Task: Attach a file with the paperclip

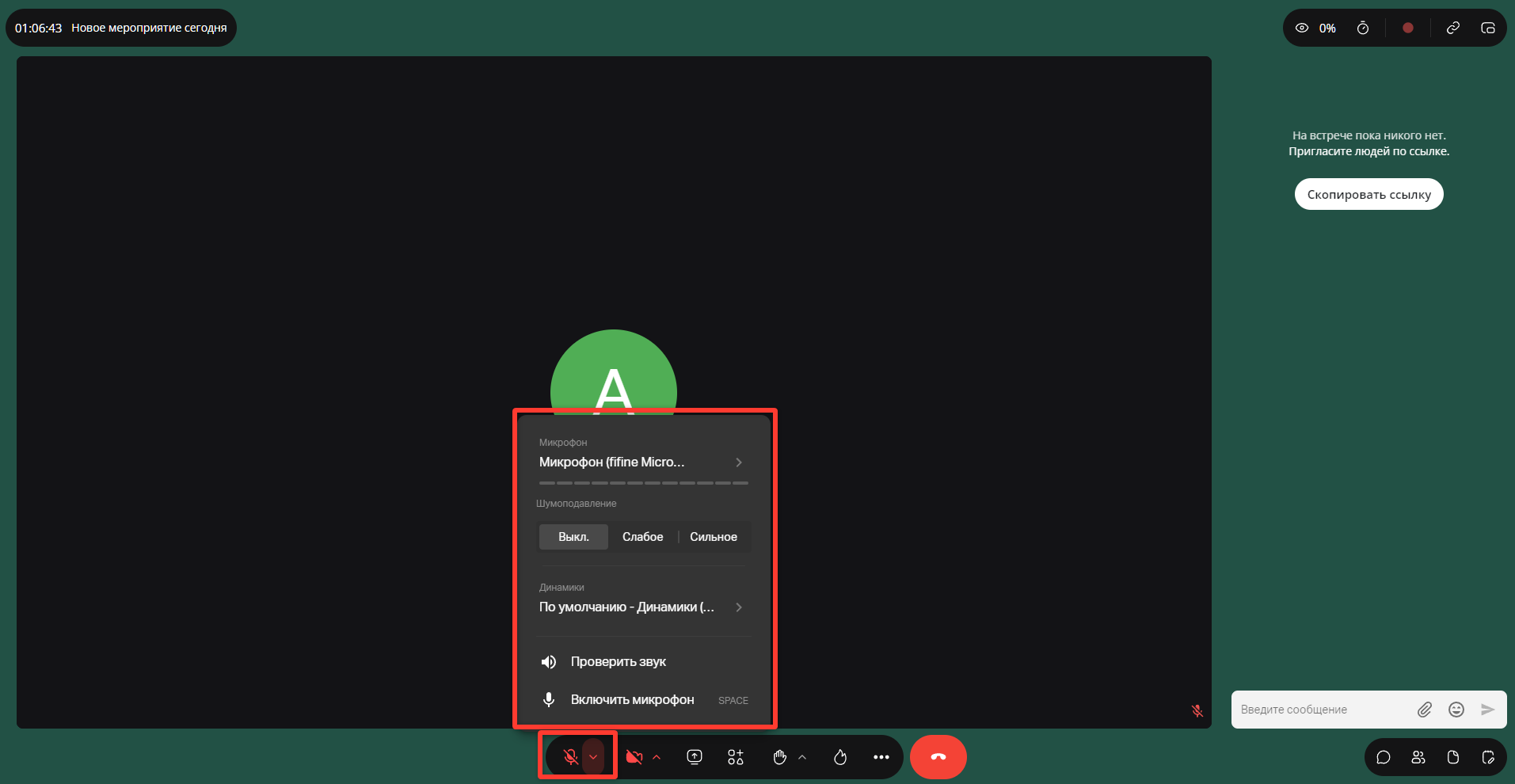Action: 1425,710
